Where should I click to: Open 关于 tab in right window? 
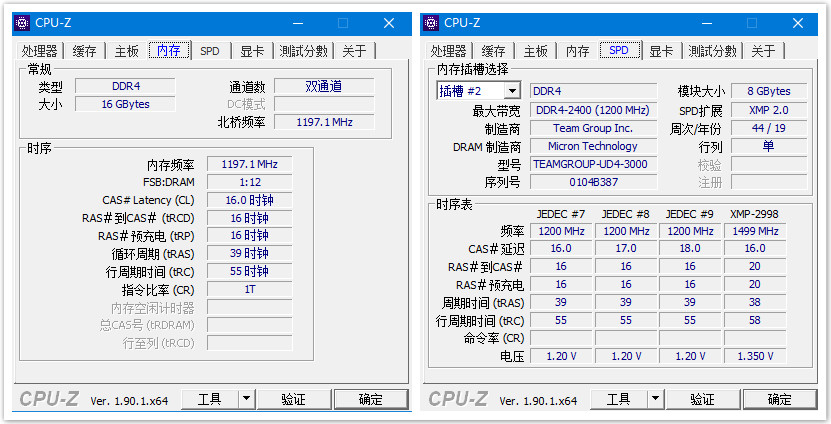click(x=764, y=51)
